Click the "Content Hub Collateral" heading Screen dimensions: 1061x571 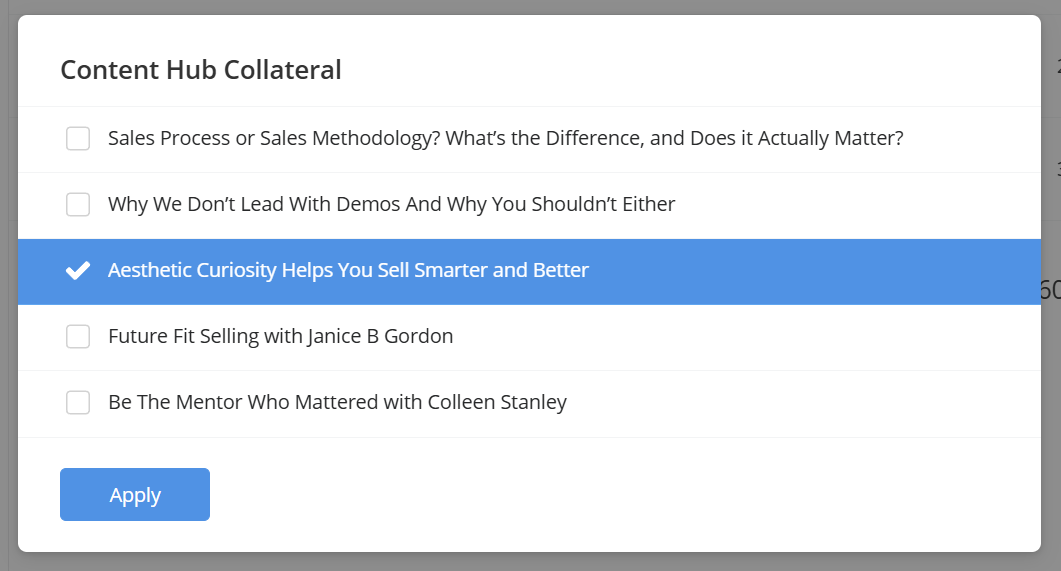tap(201, 70)
